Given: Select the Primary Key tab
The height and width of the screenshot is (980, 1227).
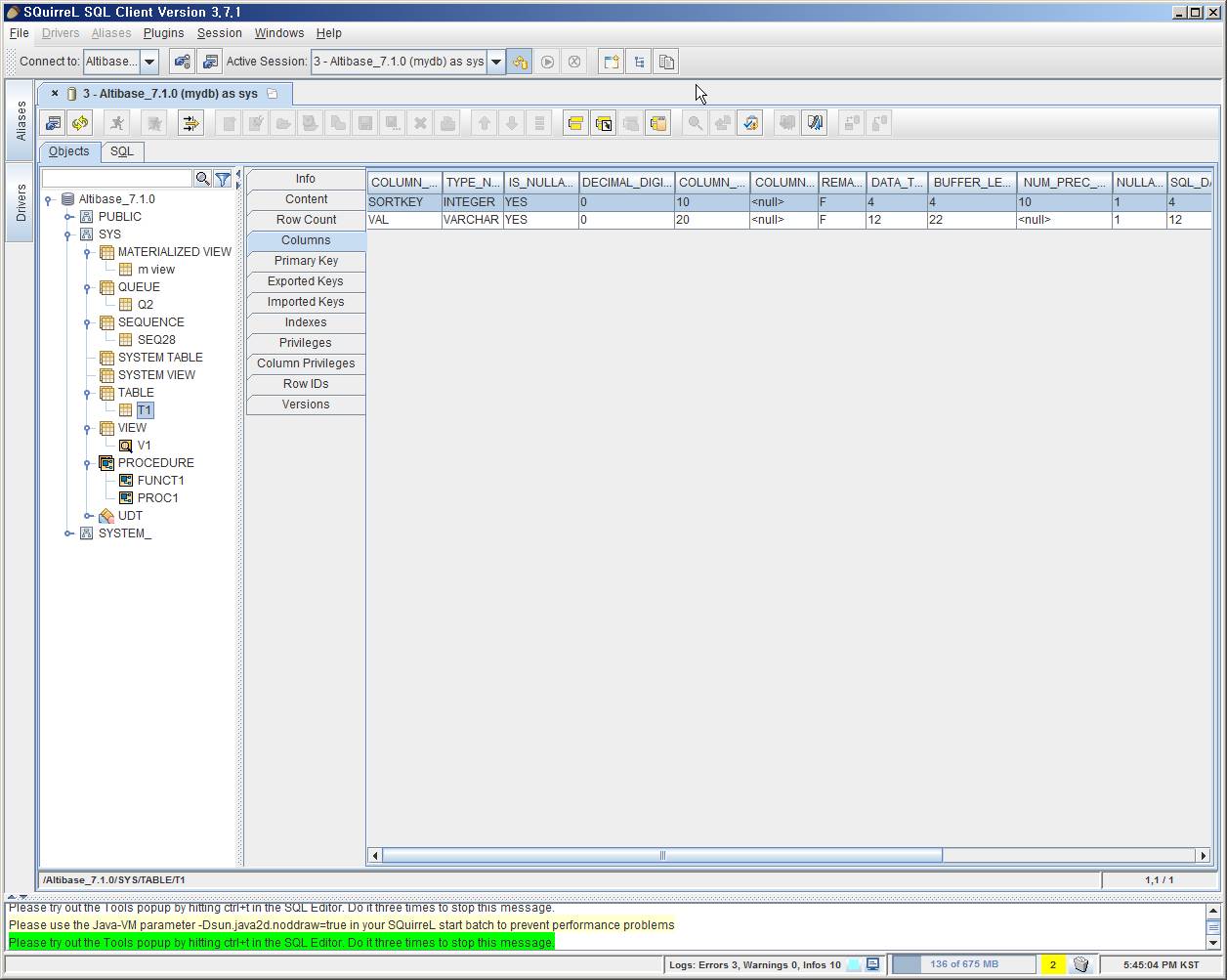Looking at the screenshot, I should (306, 261).
